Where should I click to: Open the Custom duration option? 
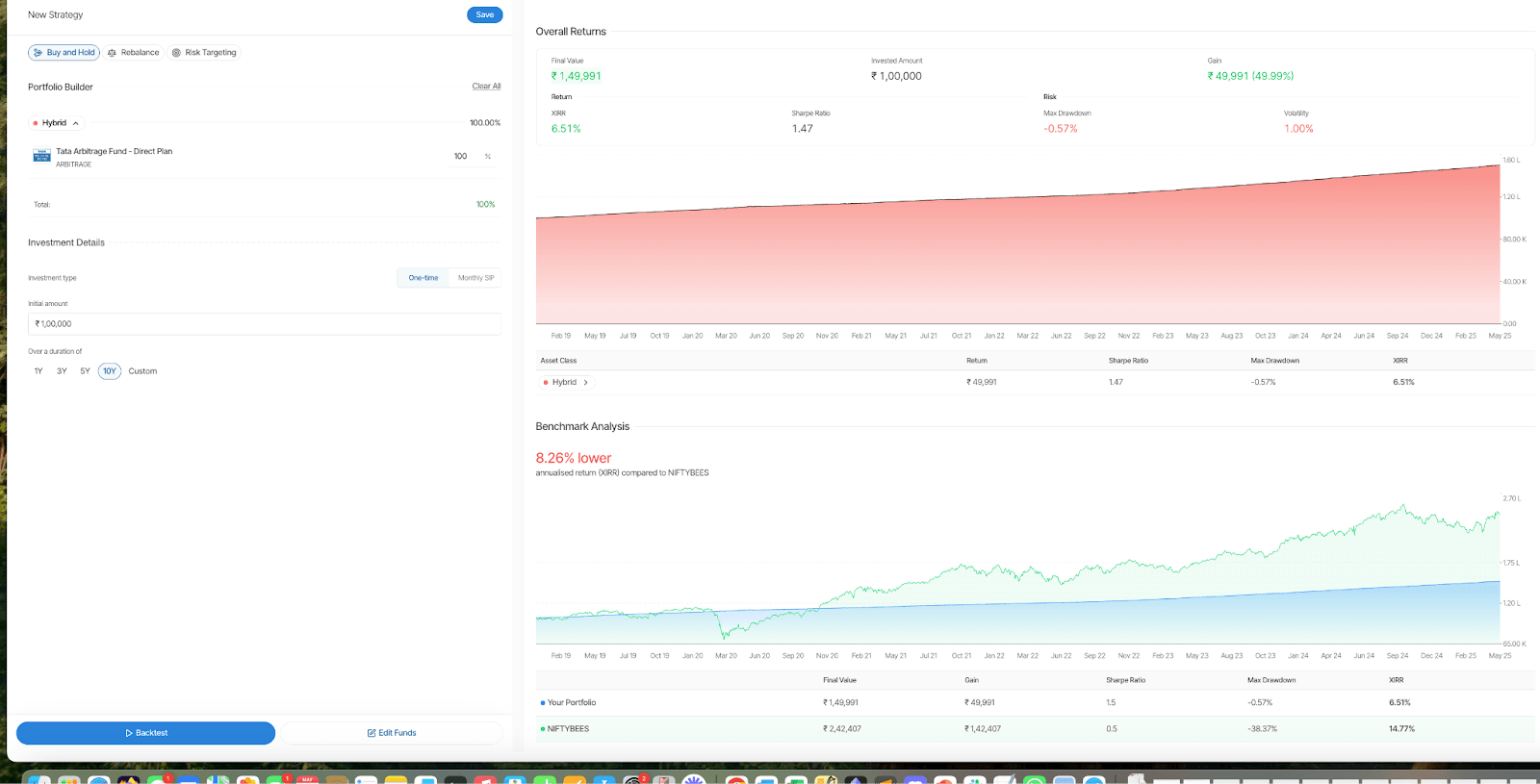(x=142, y=371)
